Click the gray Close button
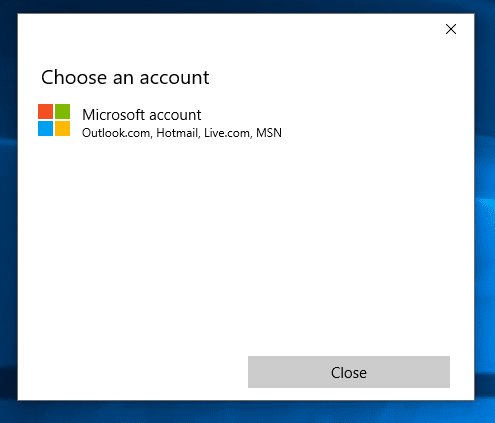495x423 pixels. [x=349, y=372]
